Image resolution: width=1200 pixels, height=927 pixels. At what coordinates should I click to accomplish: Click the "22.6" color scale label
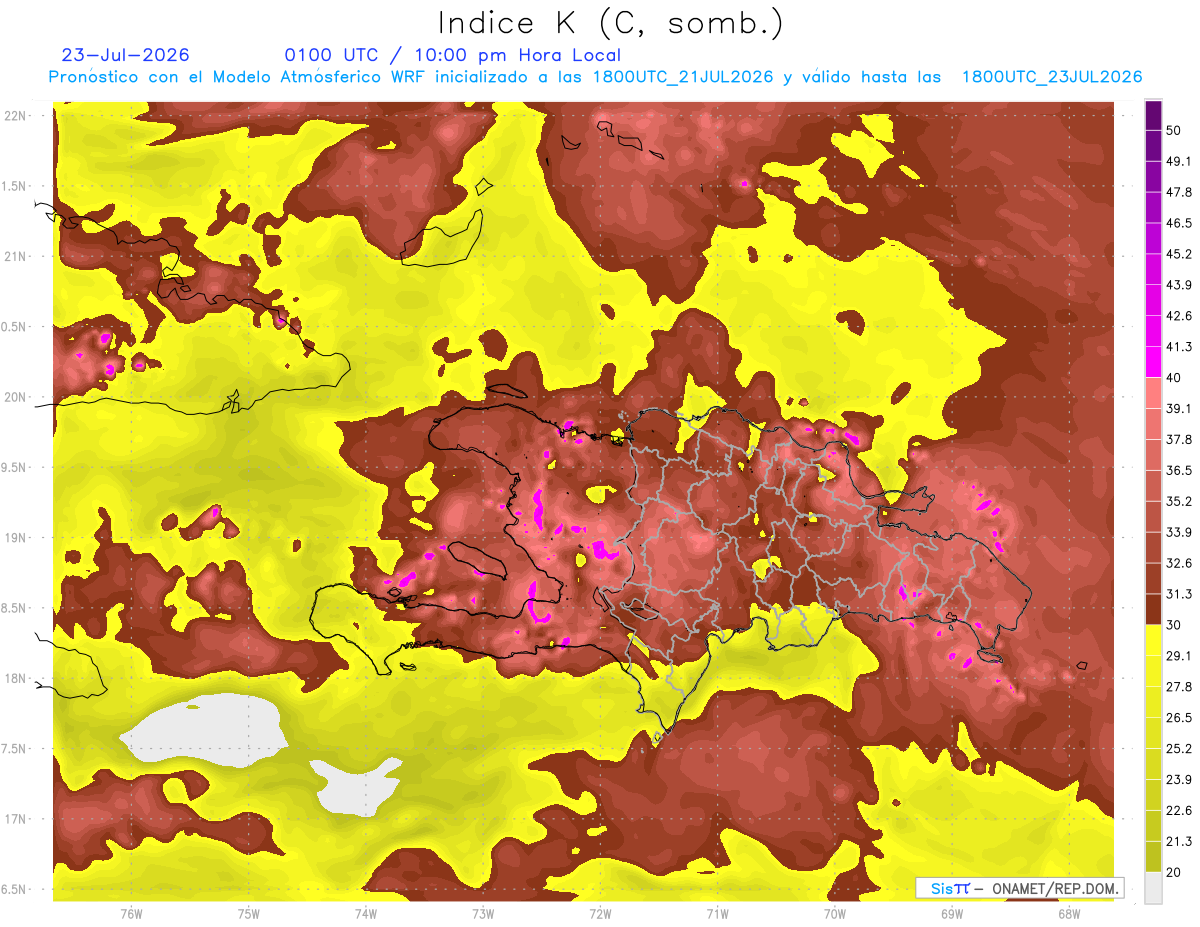[x=1179, y=810]
